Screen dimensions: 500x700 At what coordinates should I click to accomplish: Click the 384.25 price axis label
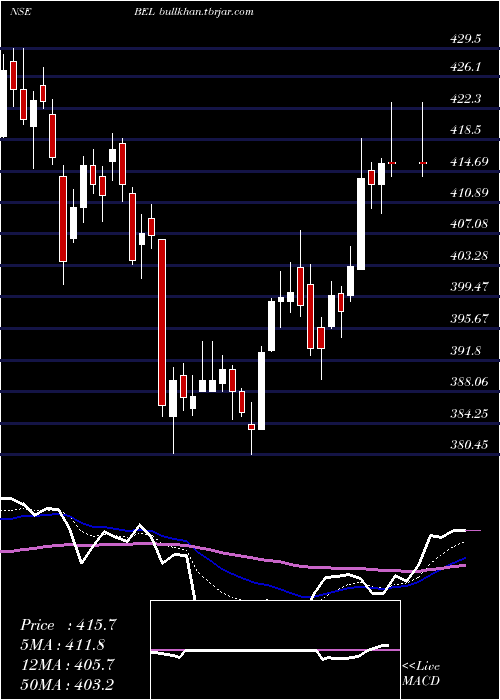(x=468, y=414)
